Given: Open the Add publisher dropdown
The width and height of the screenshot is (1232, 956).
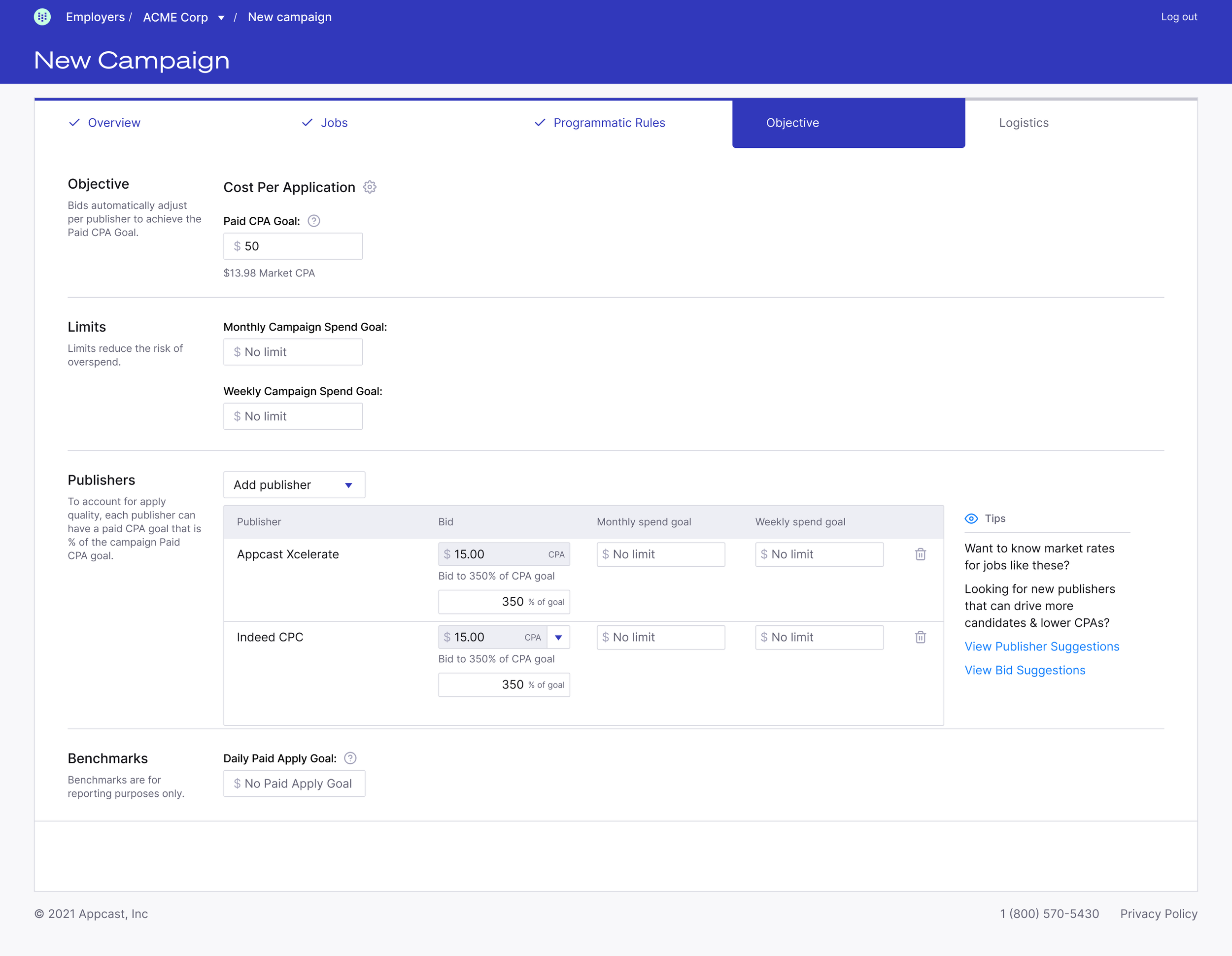Looking at the screenshot, I should [294, 485].
